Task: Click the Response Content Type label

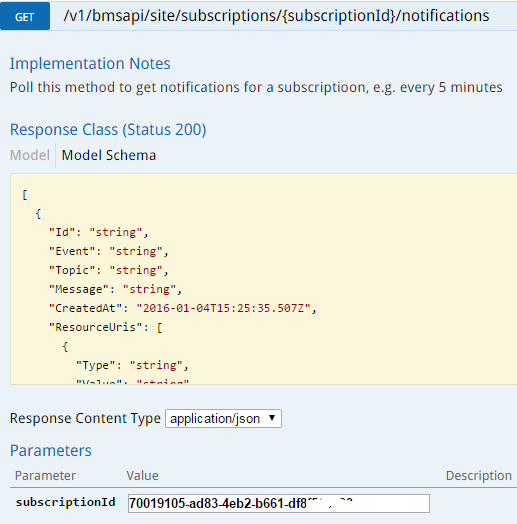Action: tap(85, 418)
